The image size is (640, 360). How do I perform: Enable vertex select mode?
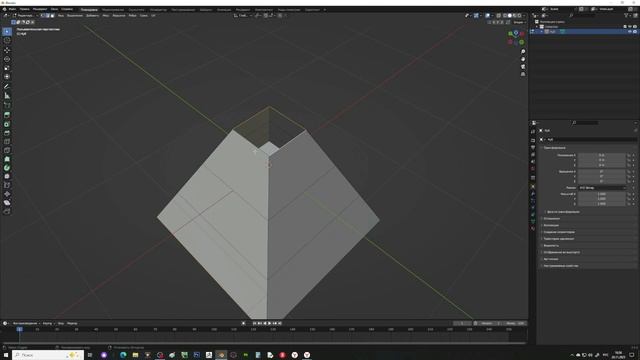tap(42, 16)
